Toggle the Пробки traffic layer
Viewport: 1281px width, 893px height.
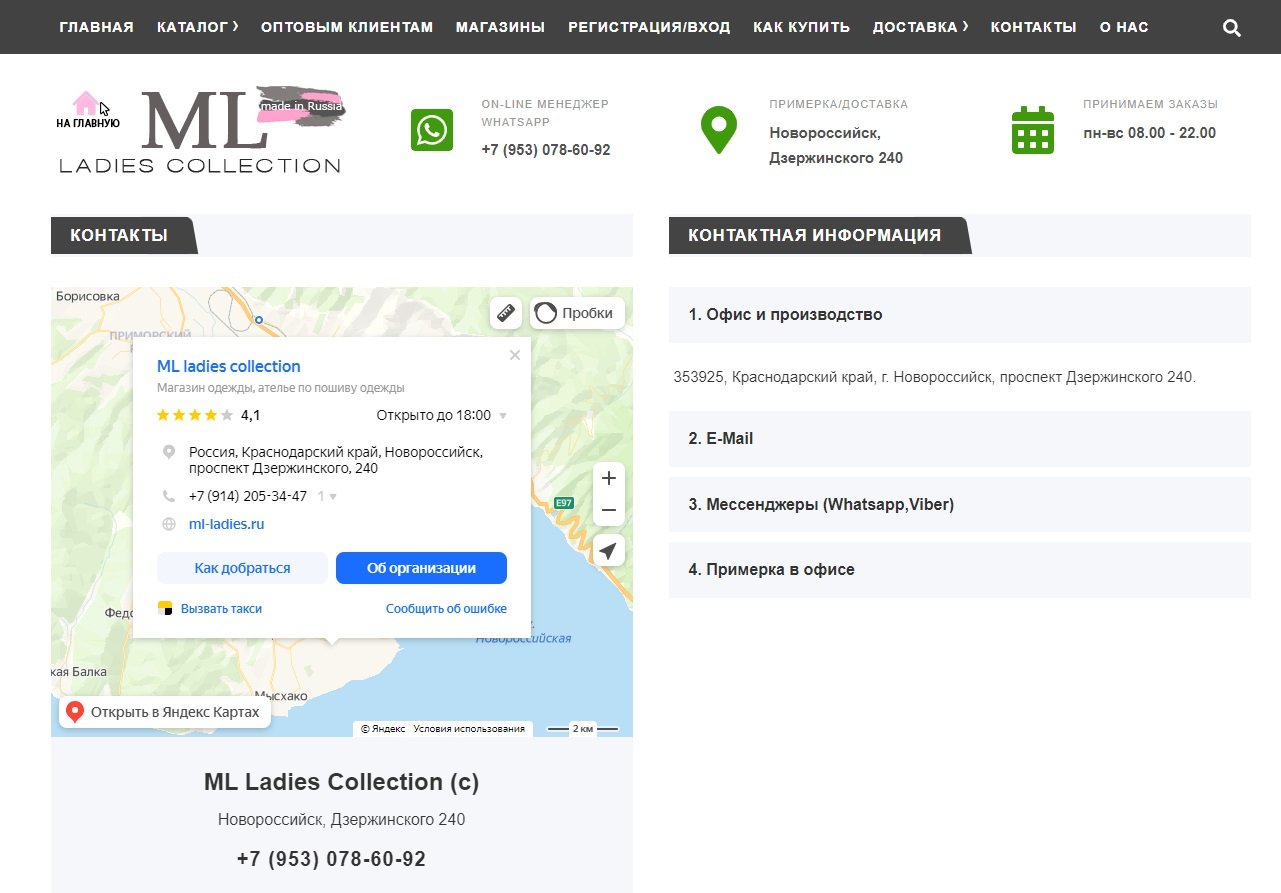point(577,313)
